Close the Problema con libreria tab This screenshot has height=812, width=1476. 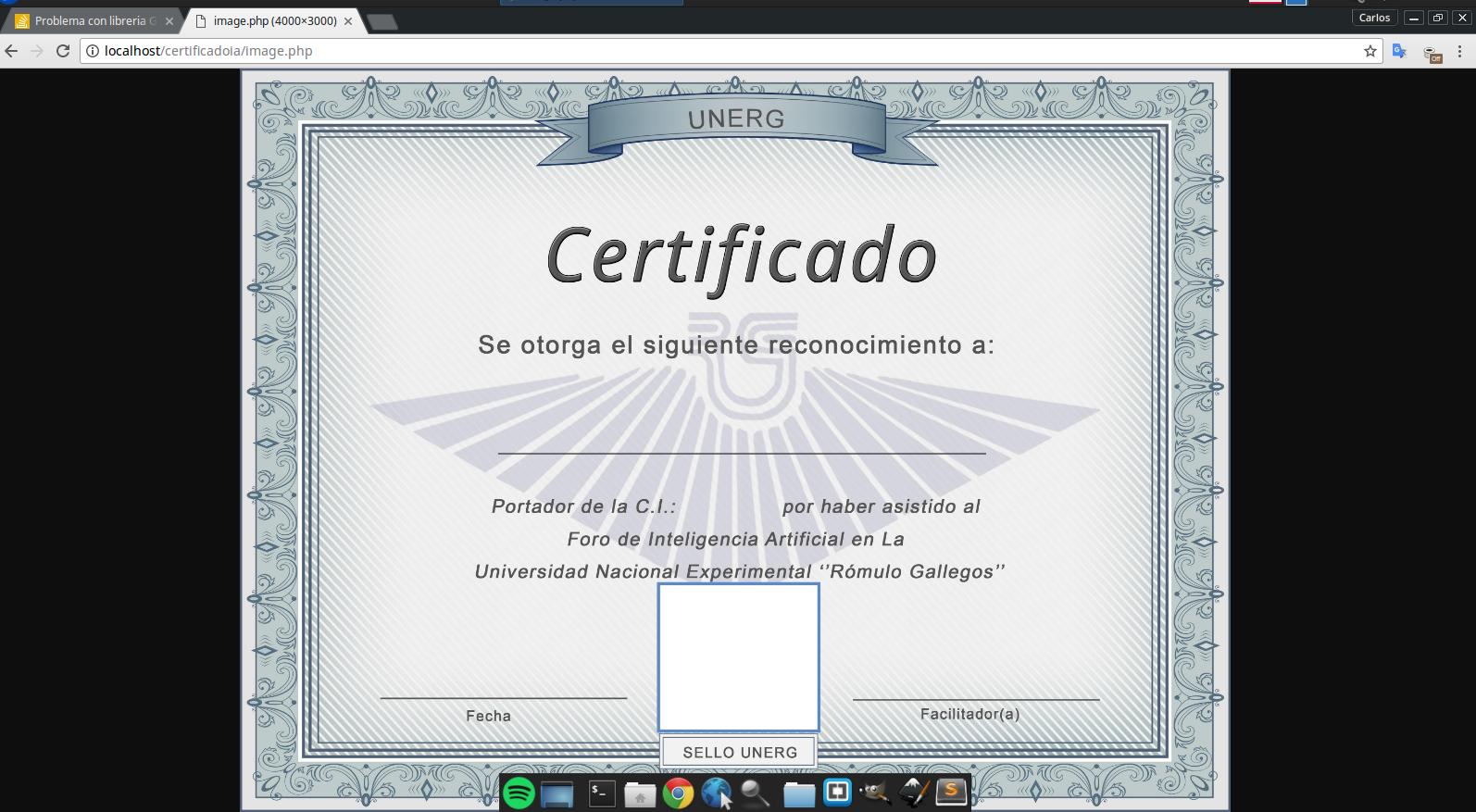[x=169, y=20]
